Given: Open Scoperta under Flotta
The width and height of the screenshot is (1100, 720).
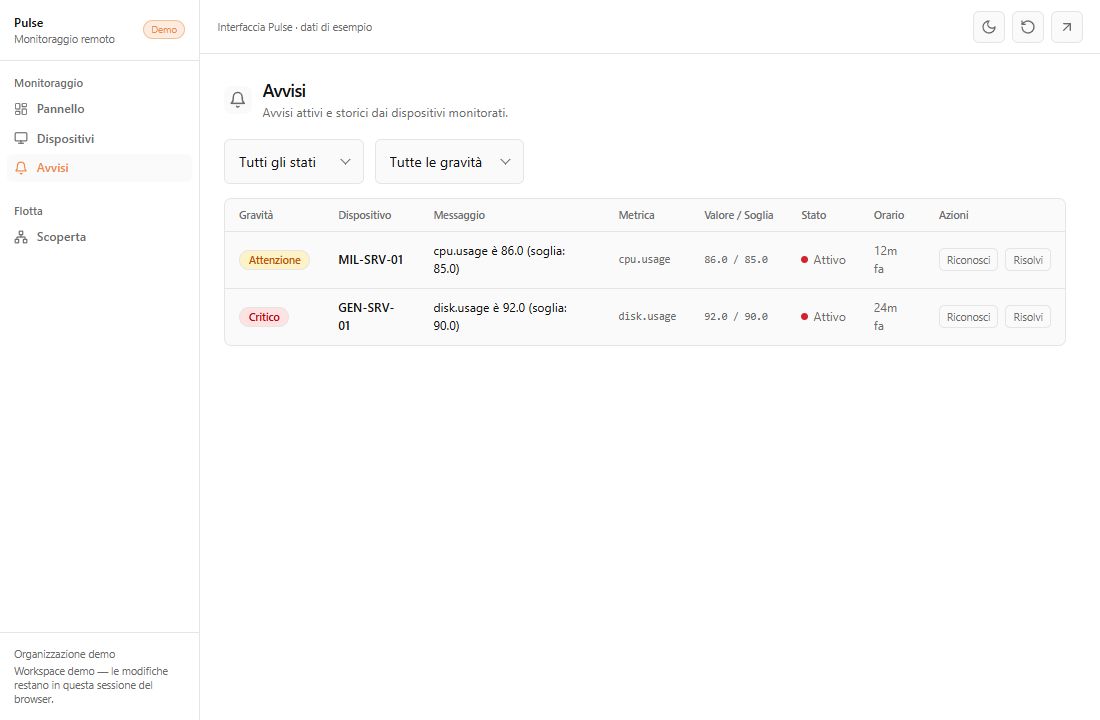Looking at the screenshot, I should coord(99,237).
